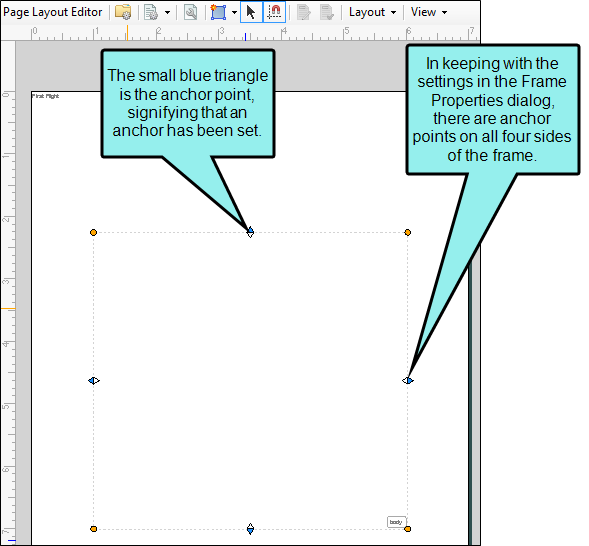
Task: Click the bottom center anchor handle
Action: 251,529
